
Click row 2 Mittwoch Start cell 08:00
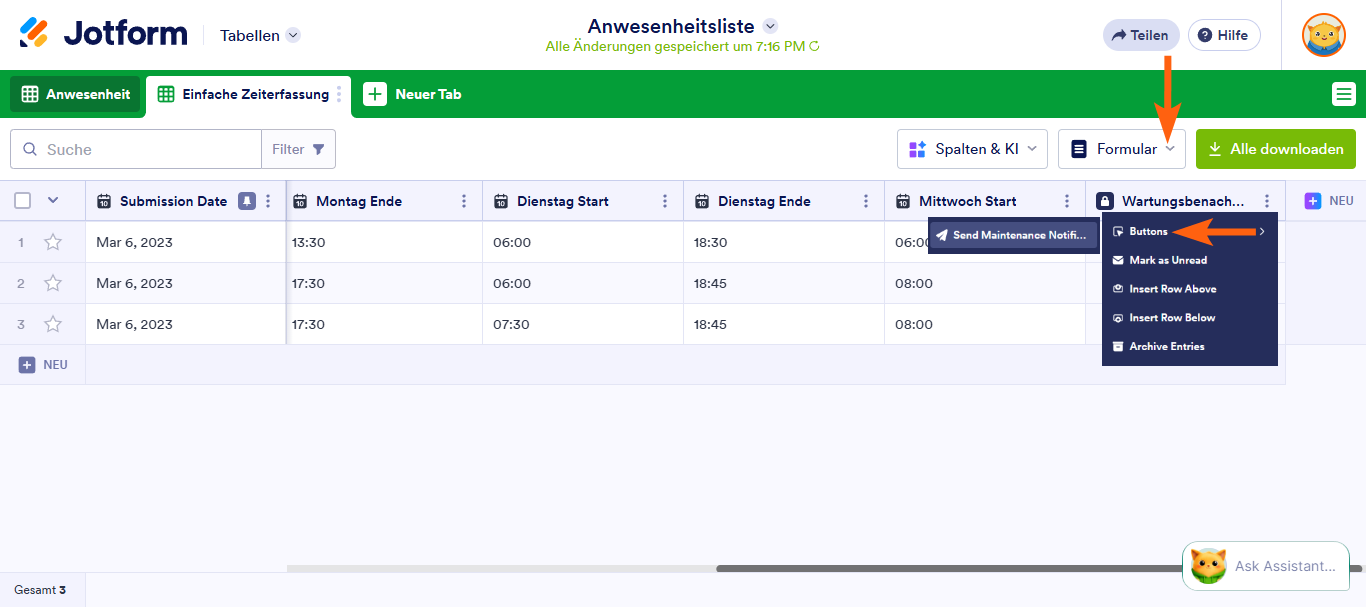click(985, 283)
